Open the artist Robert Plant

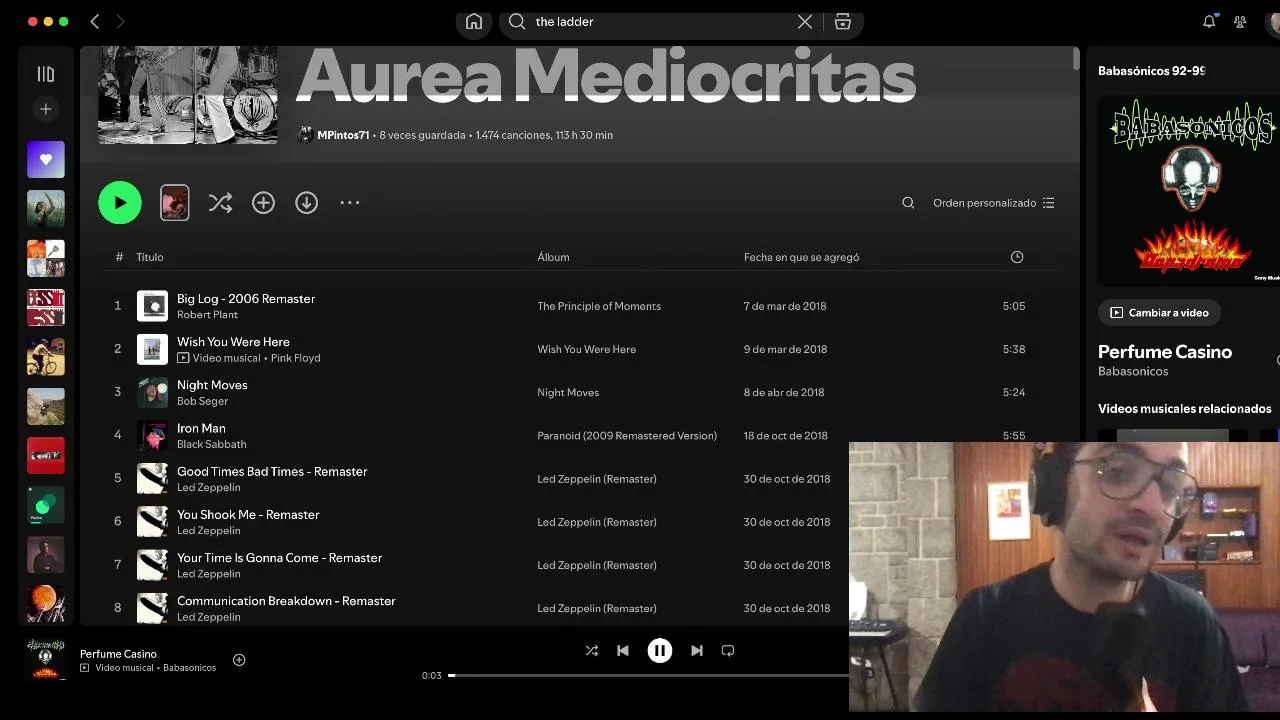207,315
